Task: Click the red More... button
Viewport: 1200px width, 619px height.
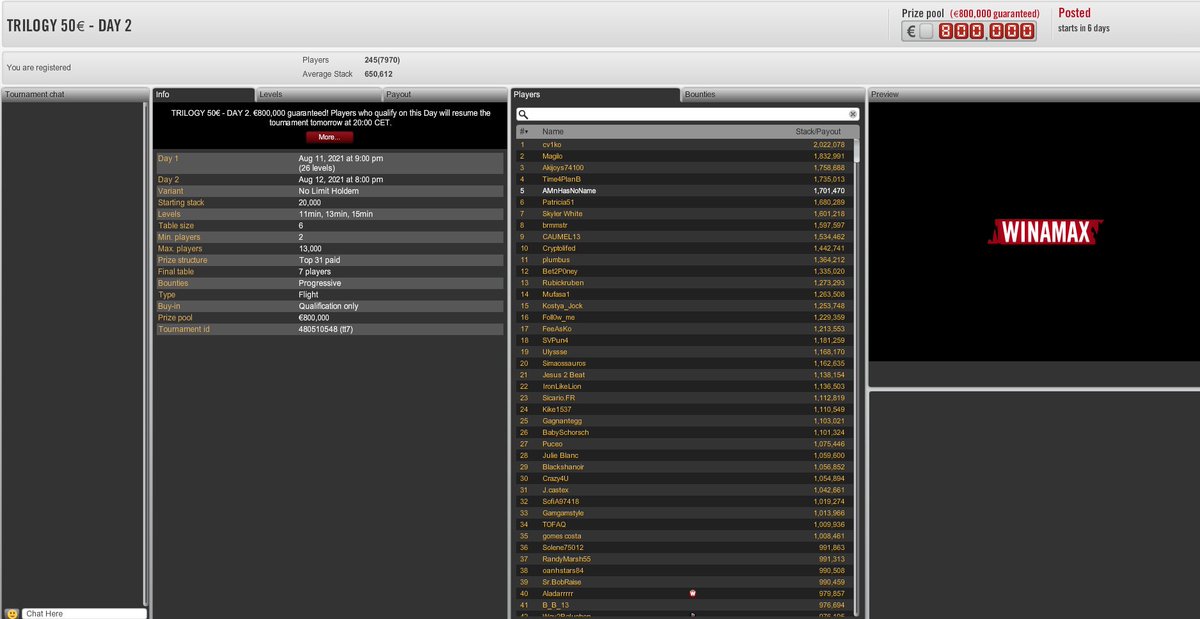Action: [329, 137]
